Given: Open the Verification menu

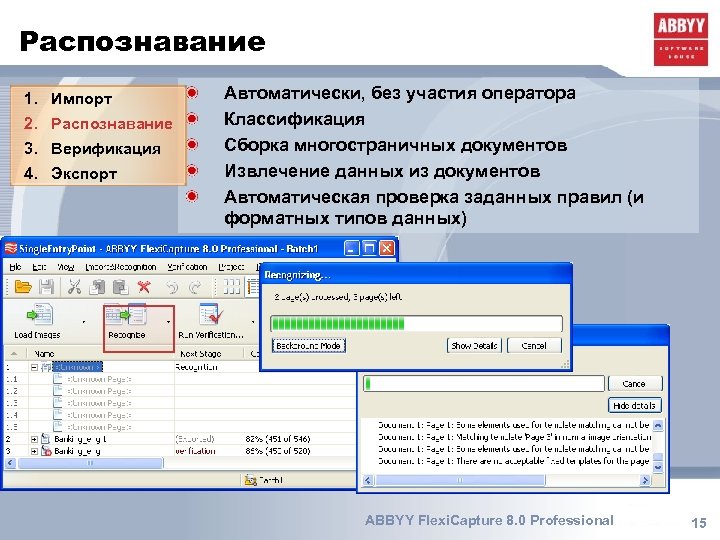Looking at the screenshot, I should tap(187, 267).
